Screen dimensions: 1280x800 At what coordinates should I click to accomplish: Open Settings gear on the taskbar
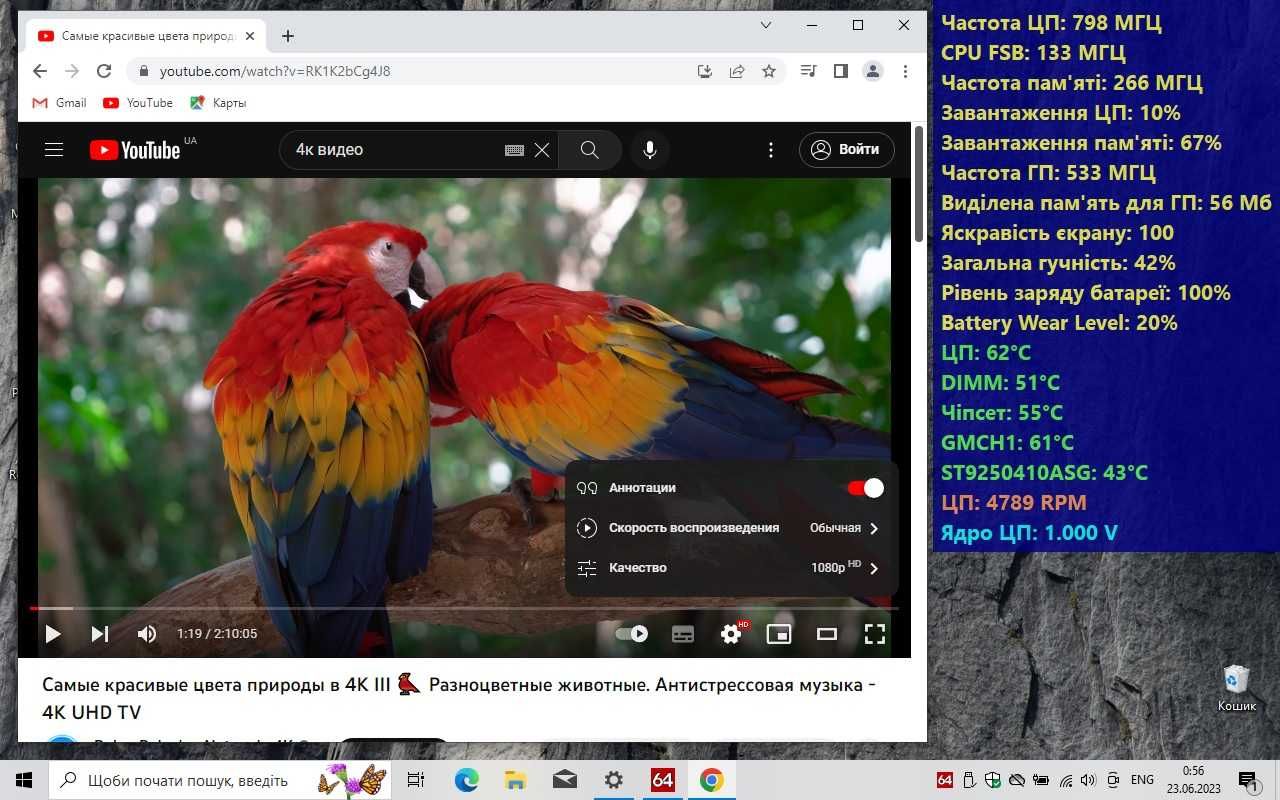click(x=613, y=780)
